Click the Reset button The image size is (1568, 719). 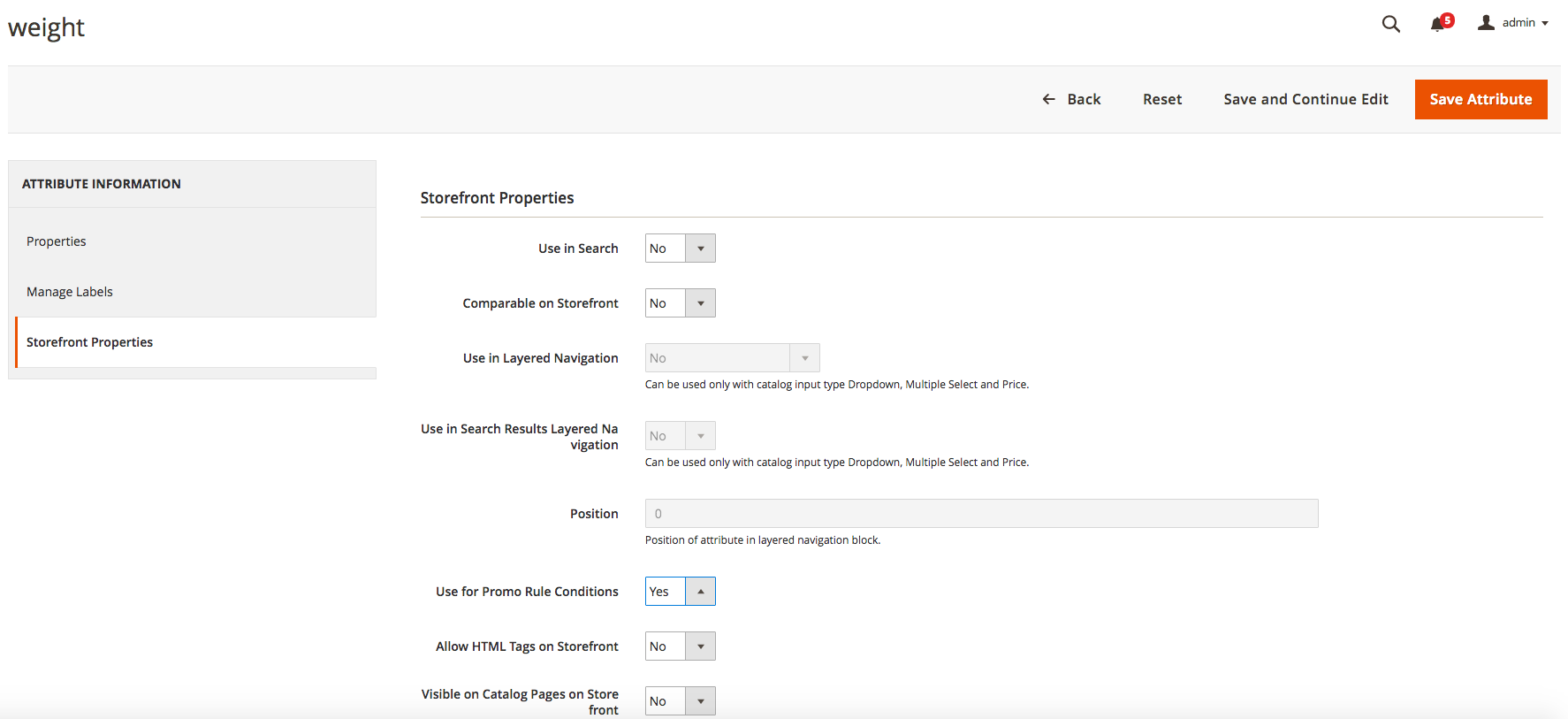click(1161, 99)
